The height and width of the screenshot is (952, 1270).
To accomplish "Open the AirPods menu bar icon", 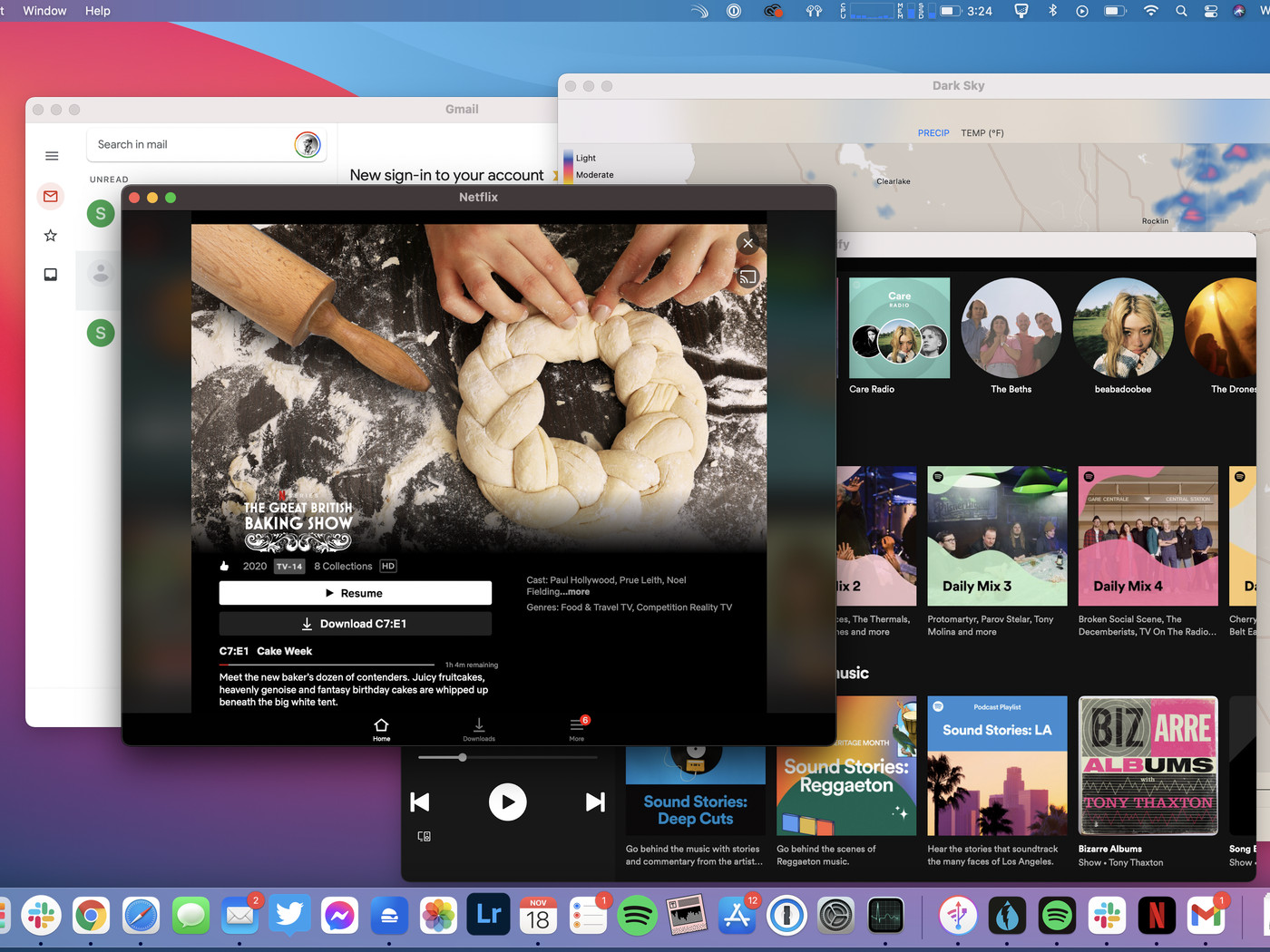I will tap(814, 11).
